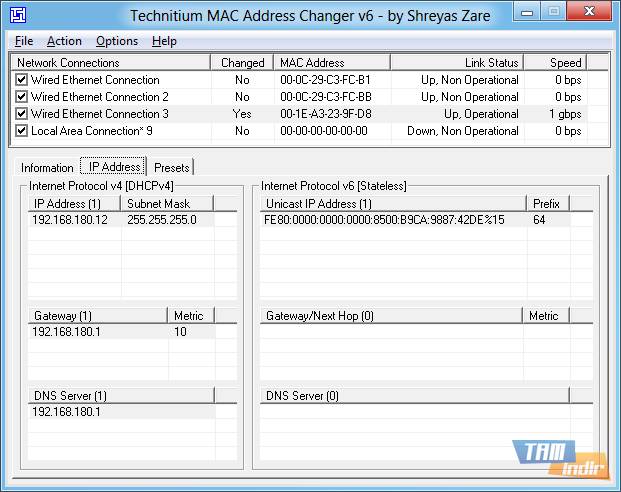The width and height of the screenshot is (621, 492).
Task: Open the Action menu
Action: tap(64, 41)
